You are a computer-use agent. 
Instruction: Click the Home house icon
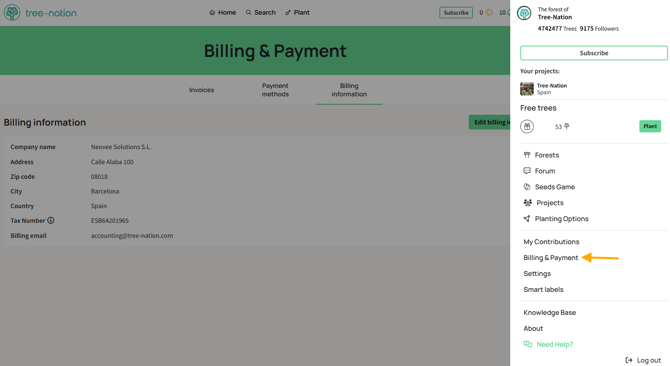(x=212, y=12)
